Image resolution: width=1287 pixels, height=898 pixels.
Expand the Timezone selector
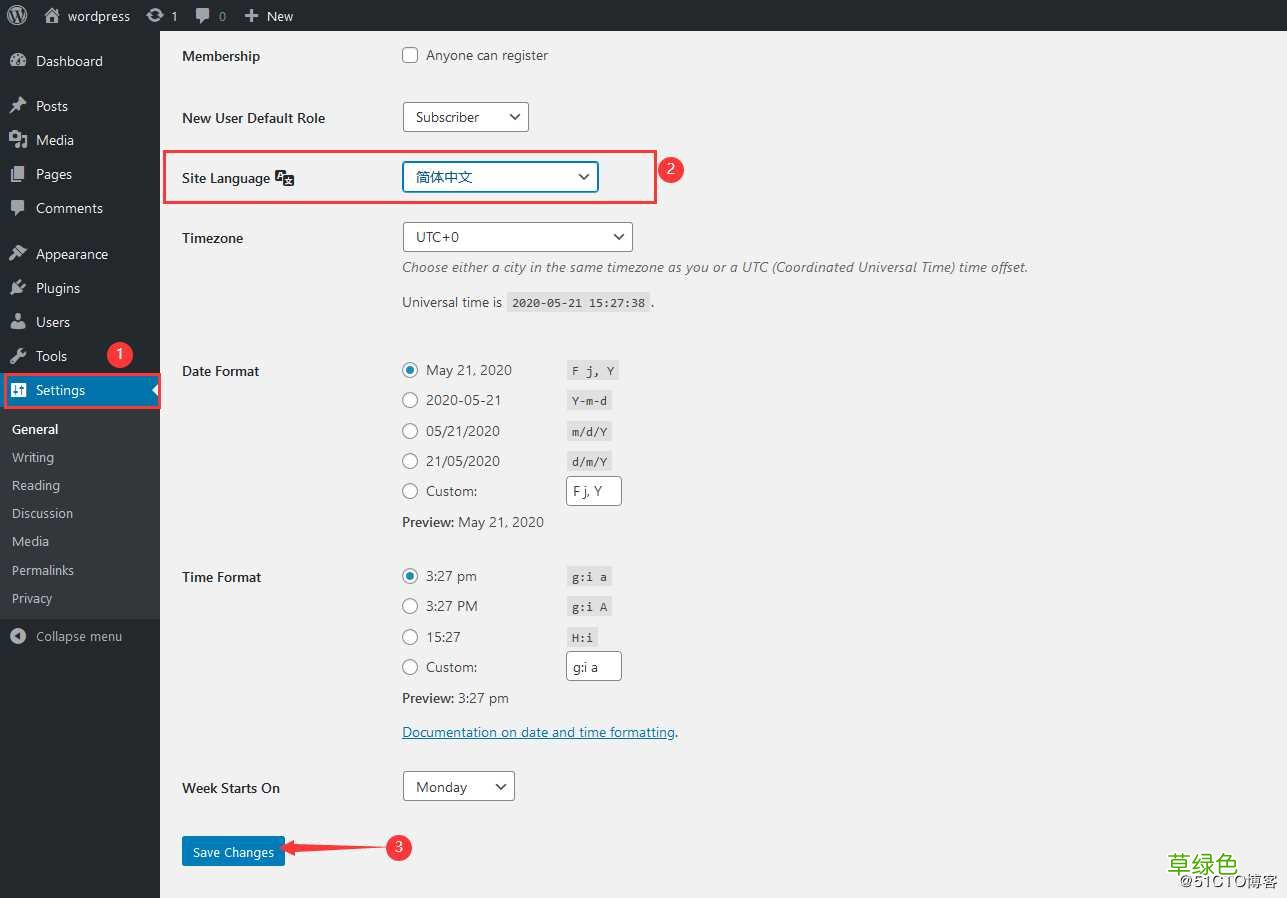pos(517,237)
